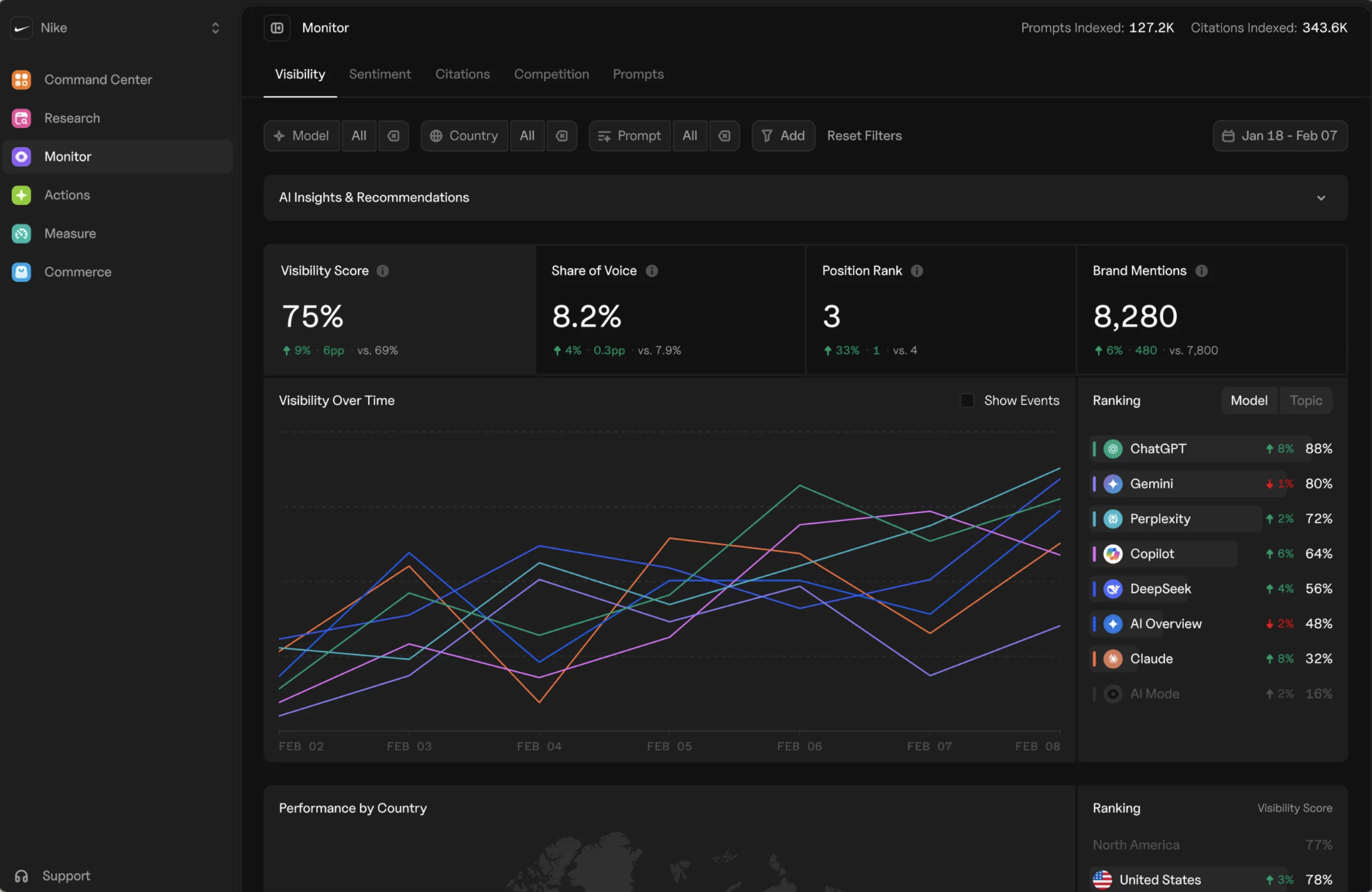The width and height of the screenshot is (1372, 892).
Task: Click the FEB 05 axis label
Action: (x=669, y=747)
